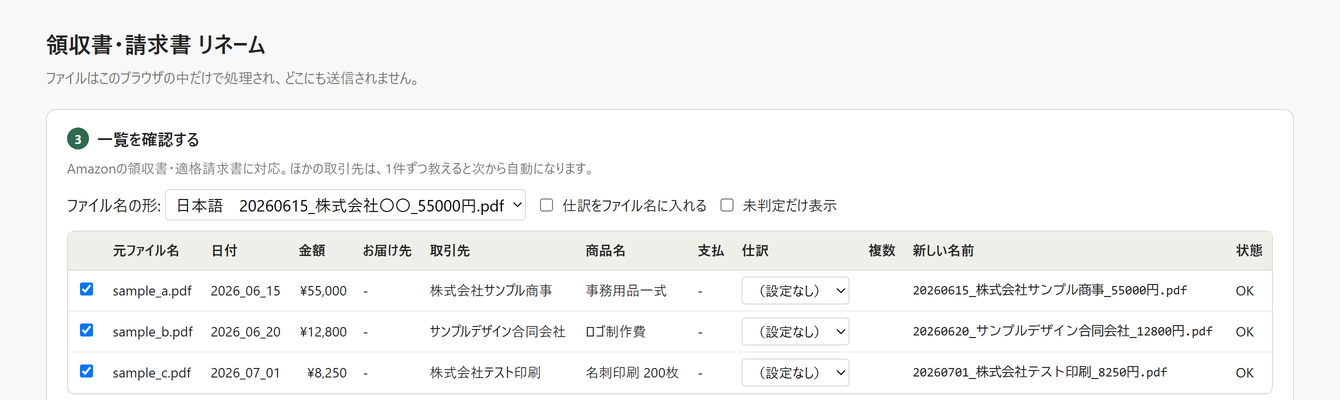Open 仕訳 dropdown for sample_c.pdf

click(x=795, y=372)
